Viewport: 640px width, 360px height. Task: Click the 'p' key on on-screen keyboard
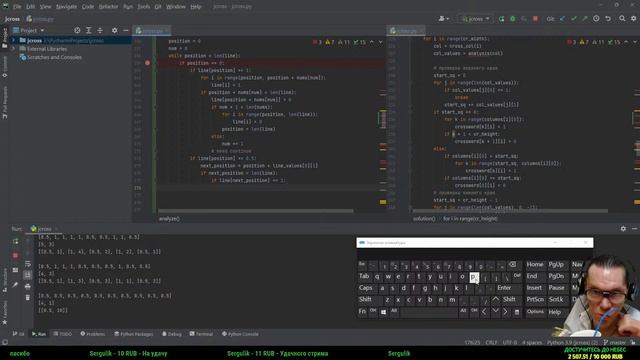pos(473,277)
